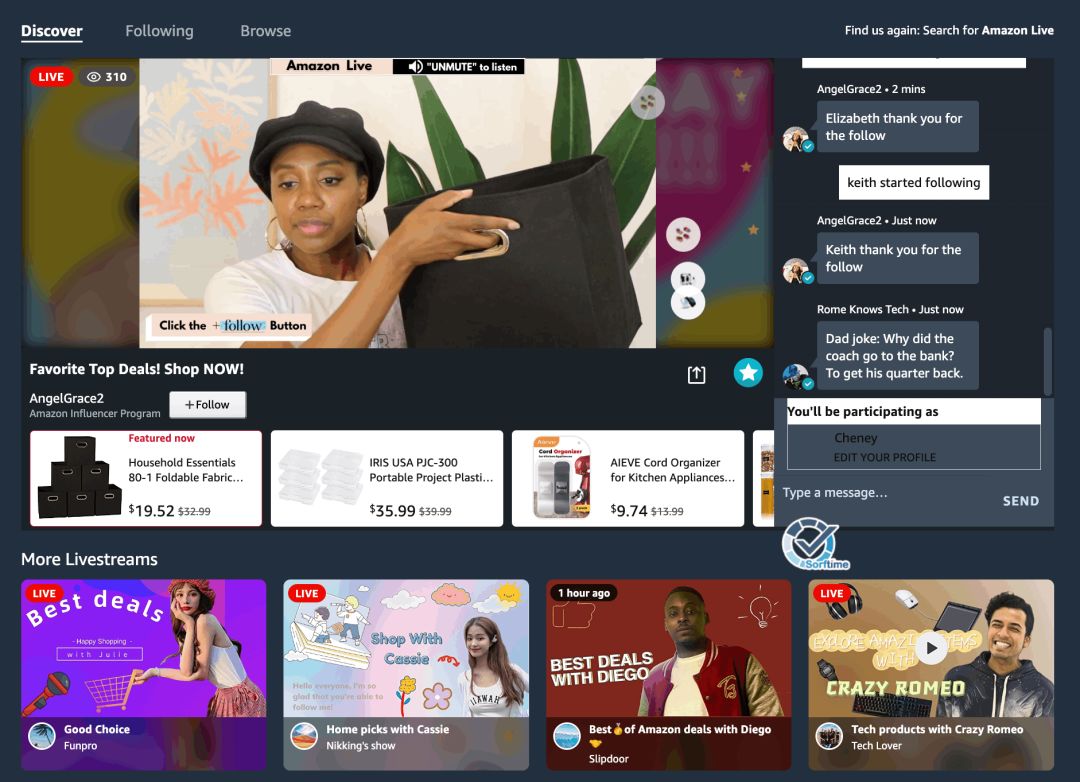Click the partially visible fourth product card
1080x782 pixels.
[x=763, y=479]
